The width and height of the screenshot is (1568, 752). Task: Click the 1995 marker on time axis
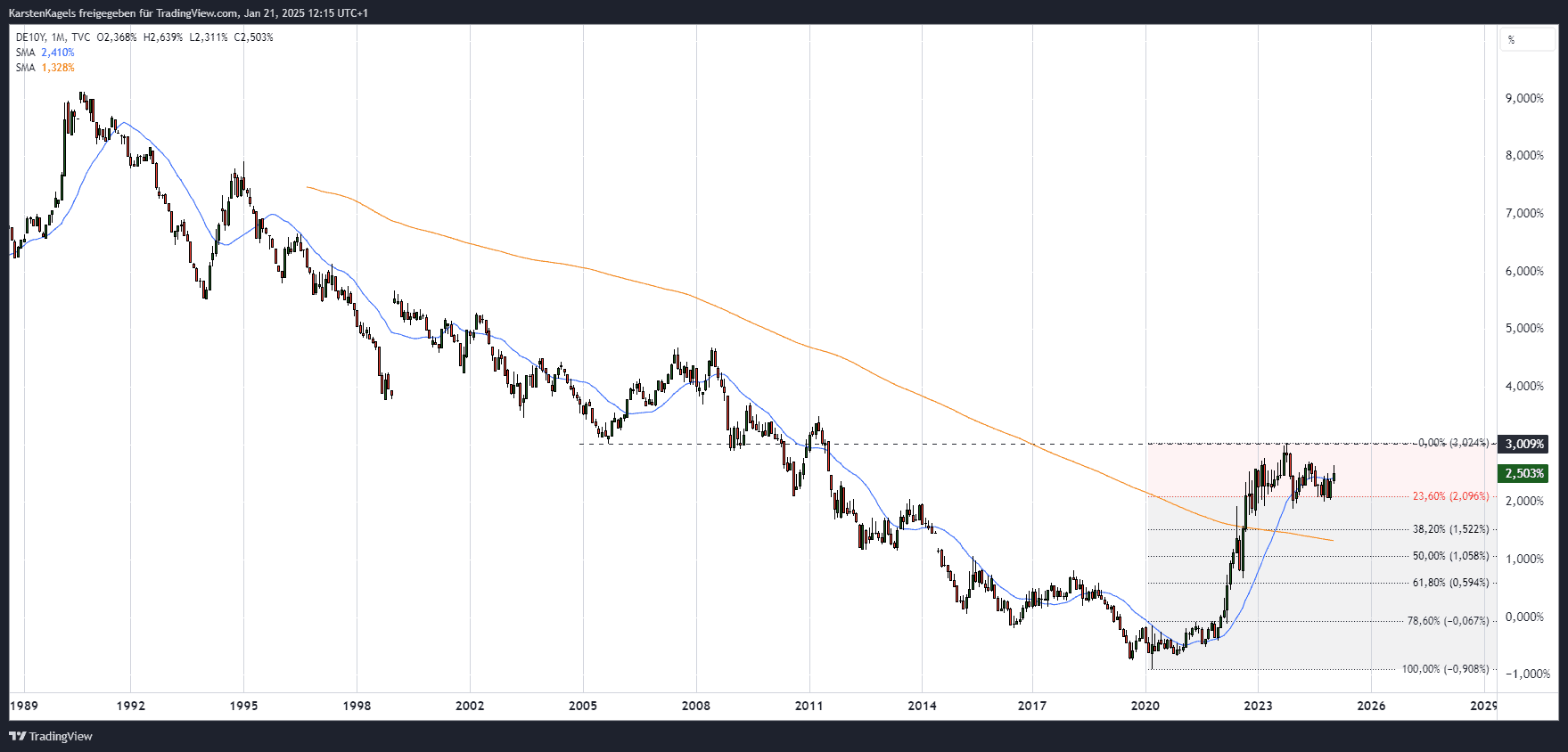(x=243, y=706)
